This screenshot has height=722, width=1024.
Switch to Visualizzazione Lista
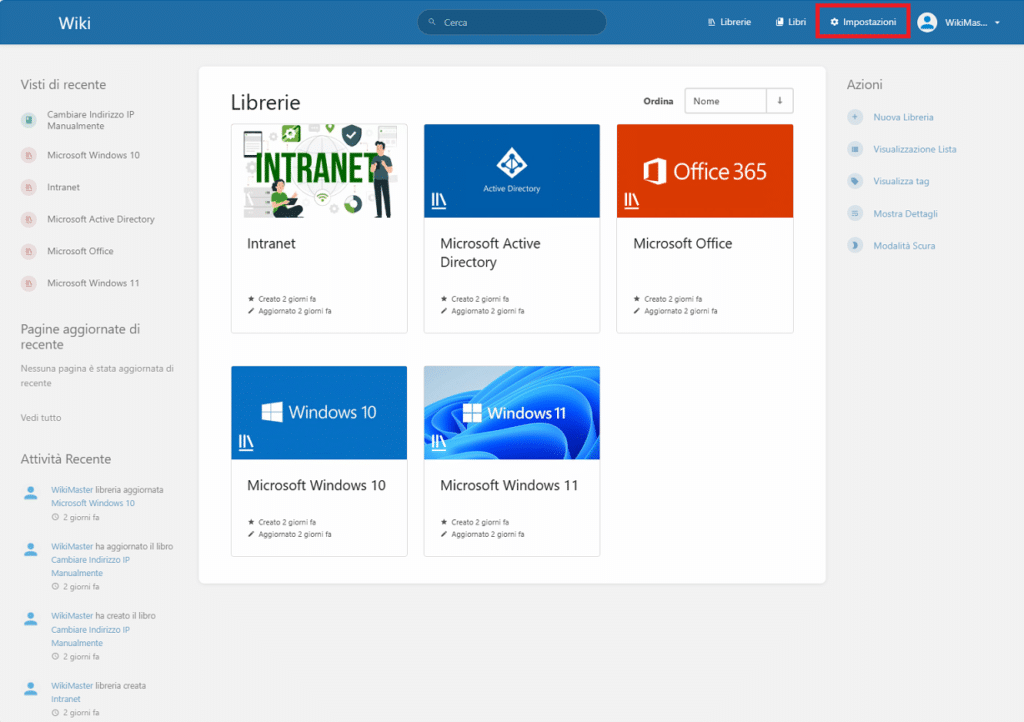(914, 149)
